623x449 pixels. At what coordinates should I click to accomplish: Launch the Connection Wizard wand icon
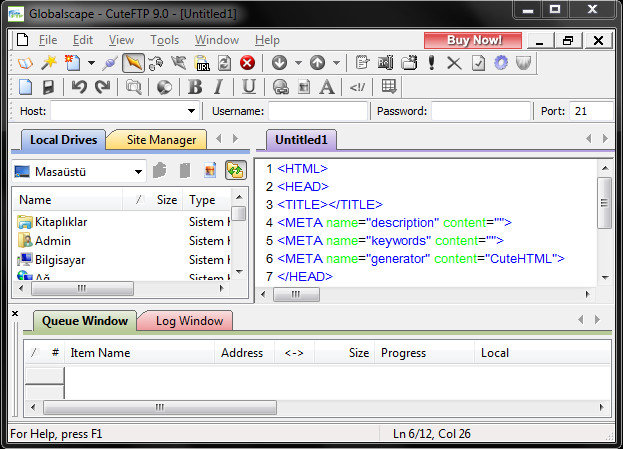pos(49,63)
